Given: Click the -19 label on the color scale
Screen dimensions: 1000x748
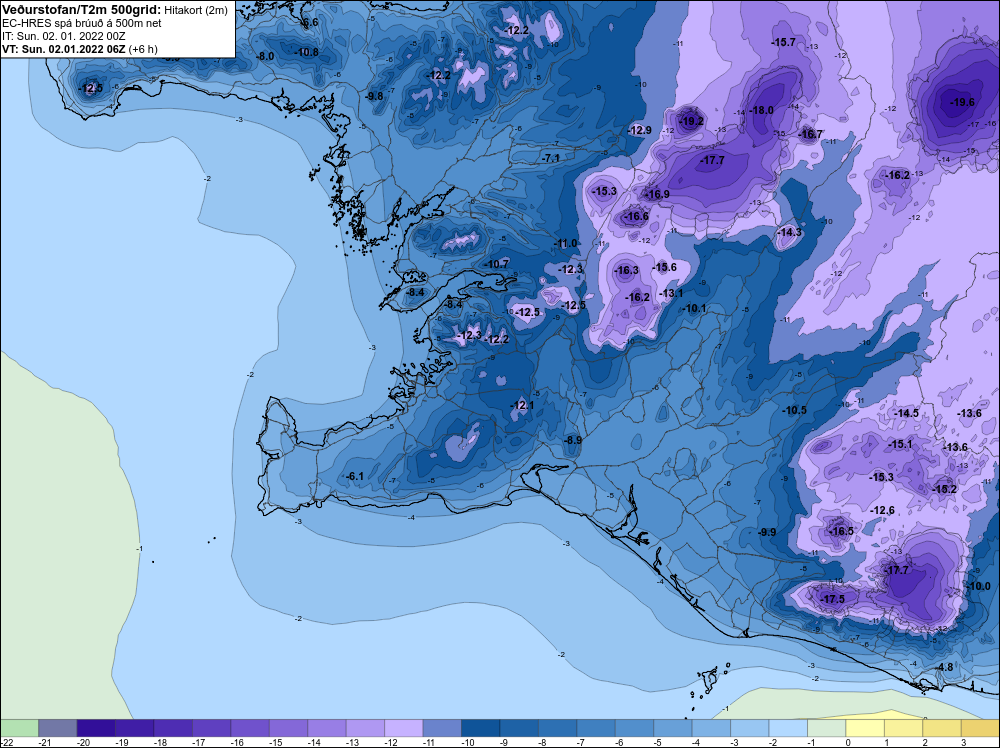Looking at the screenshot, I should 122,742.
